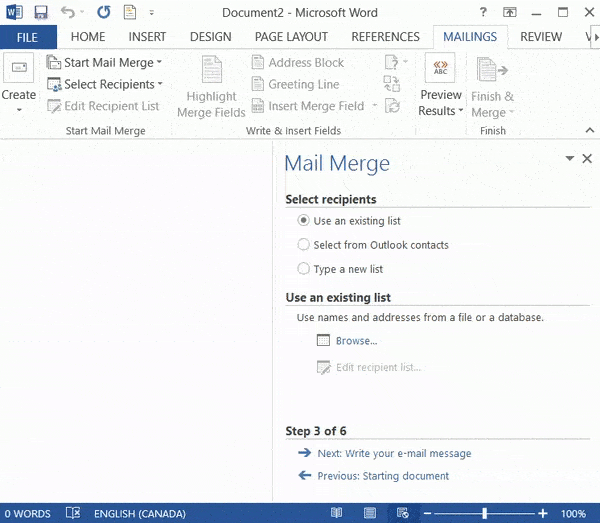Screen dimensions: 600x523
Task: Close the Mail Merge task pane
Action: (587, 158)
